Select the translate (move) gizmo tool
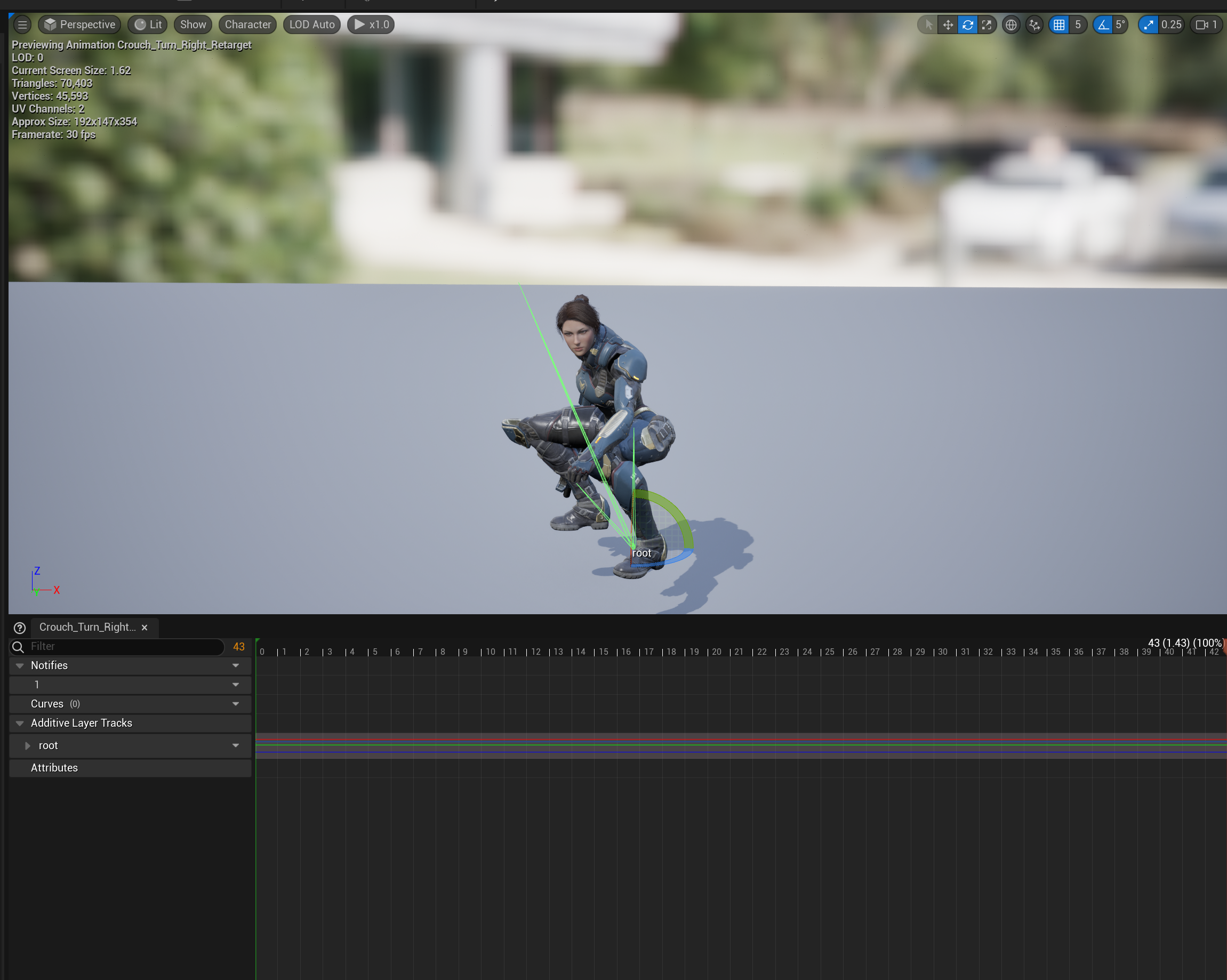 (x=948, y=25)
